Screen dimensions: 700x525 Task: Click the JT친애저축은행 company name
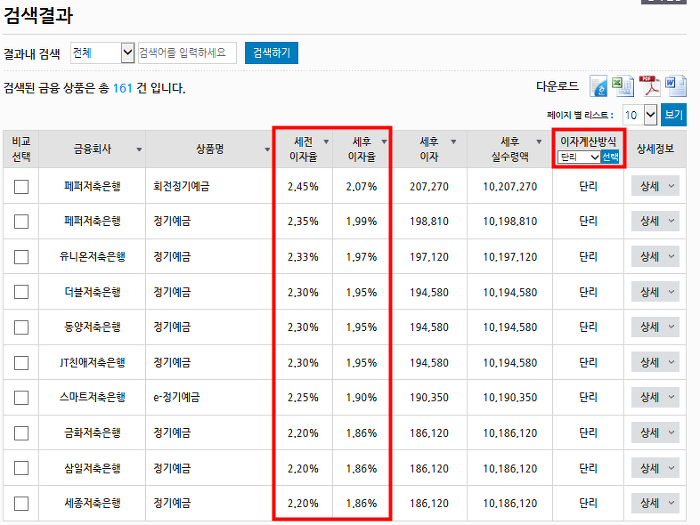coord(92,362)
